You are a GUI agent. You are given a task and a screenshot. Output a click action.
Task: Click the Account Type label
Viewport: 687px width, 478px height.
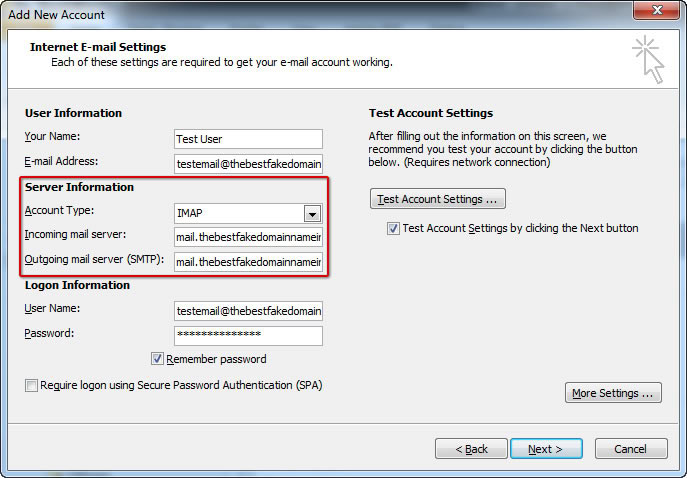coord(59,210)
